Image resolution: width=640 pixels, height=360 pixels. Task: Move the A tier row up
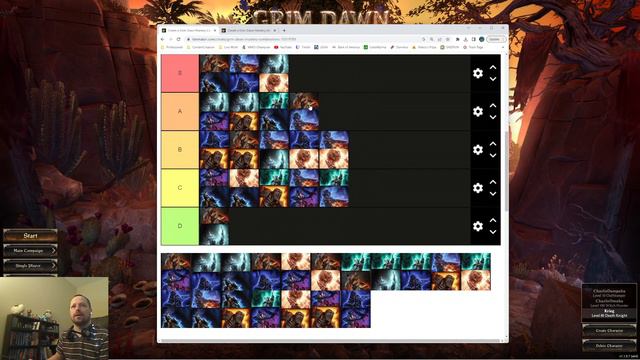[x=493, y=106]
